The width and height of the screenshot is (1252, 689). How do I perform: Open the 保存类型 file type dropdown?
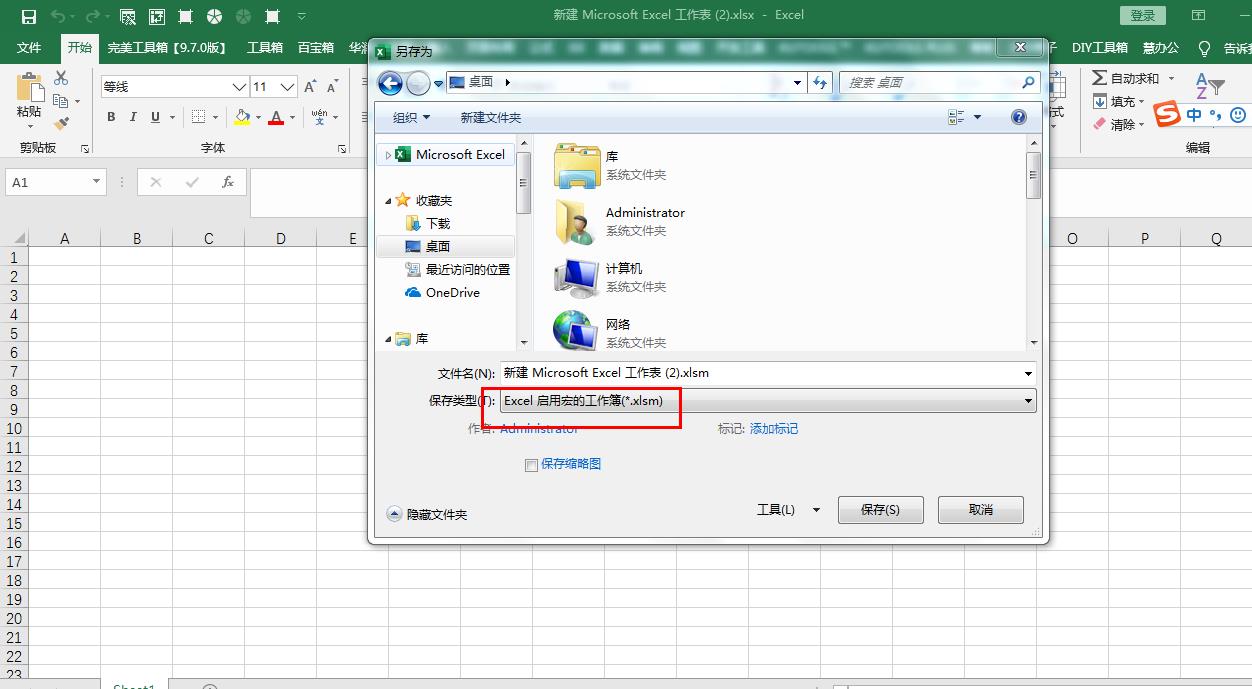coord(767,400)
